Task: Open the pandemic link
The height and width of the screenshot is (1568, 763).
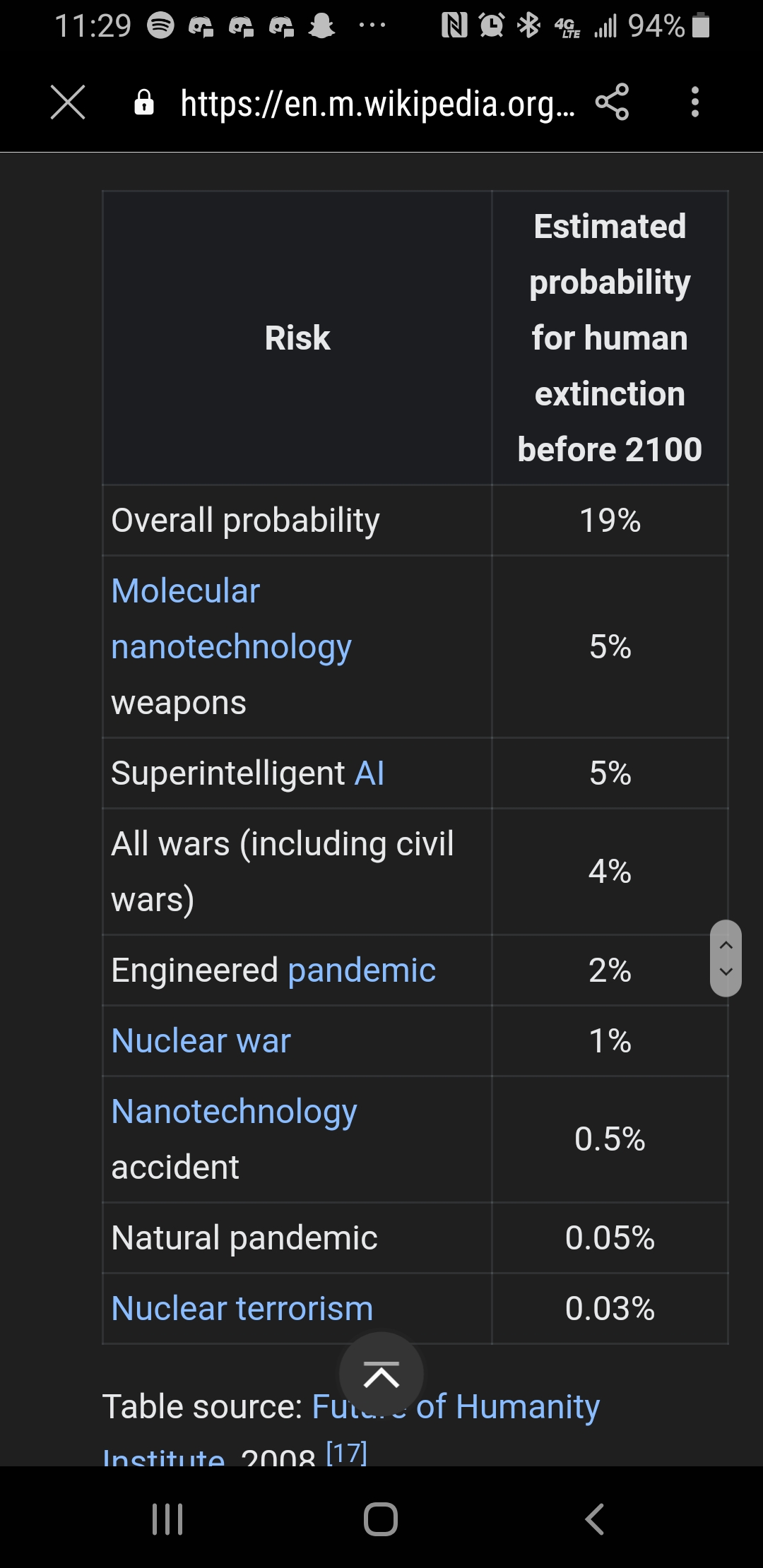Action: 362,970
